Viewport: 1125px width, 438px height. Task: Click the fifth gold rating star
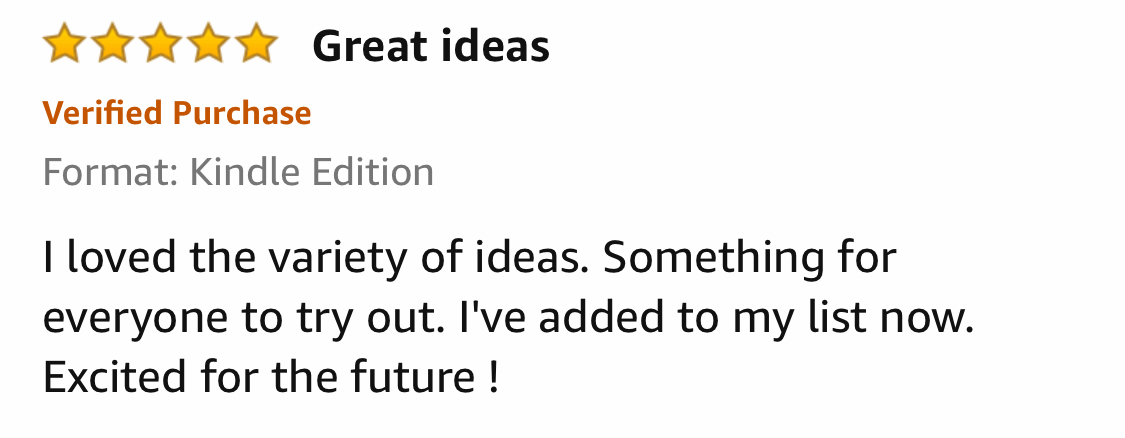pos(257,45)
